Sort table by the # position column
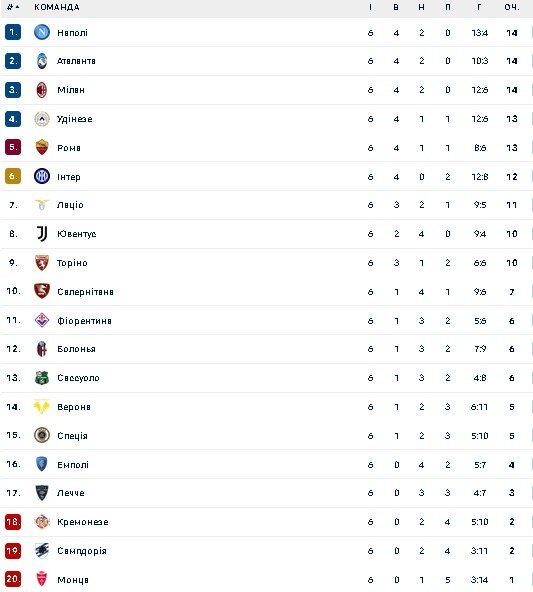Image resolution: width=533 pixels, height=592 pixels. (x=13, y=7)
